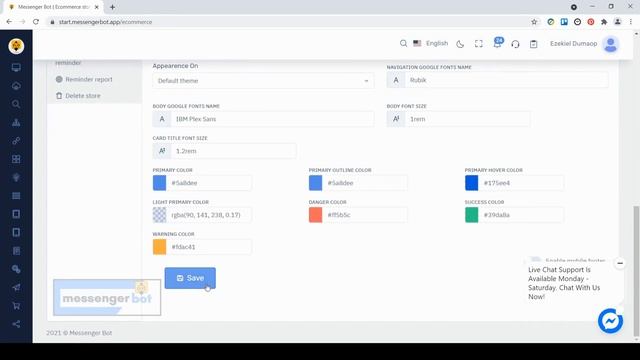
Task: Click the cloud icon in the sidebar
Action: 16,86
